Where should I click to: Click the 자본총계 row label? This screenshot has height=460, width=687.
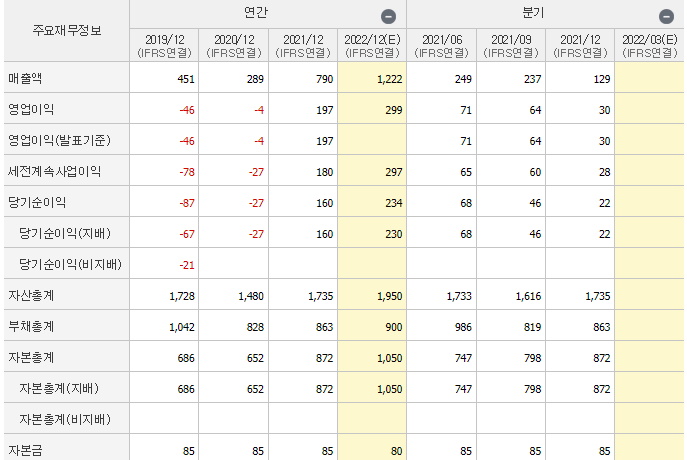coord(31,358)
